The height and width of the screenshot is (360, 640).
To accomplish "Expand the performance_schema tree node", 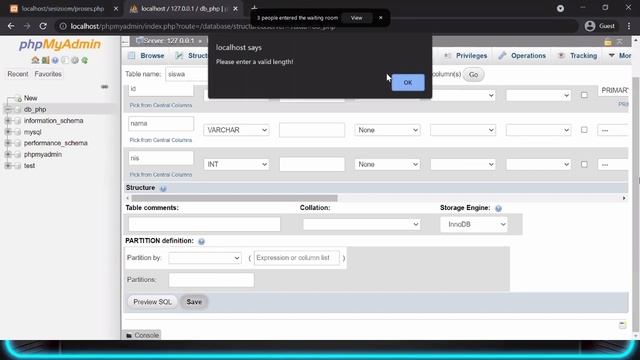I will [8, 143].
